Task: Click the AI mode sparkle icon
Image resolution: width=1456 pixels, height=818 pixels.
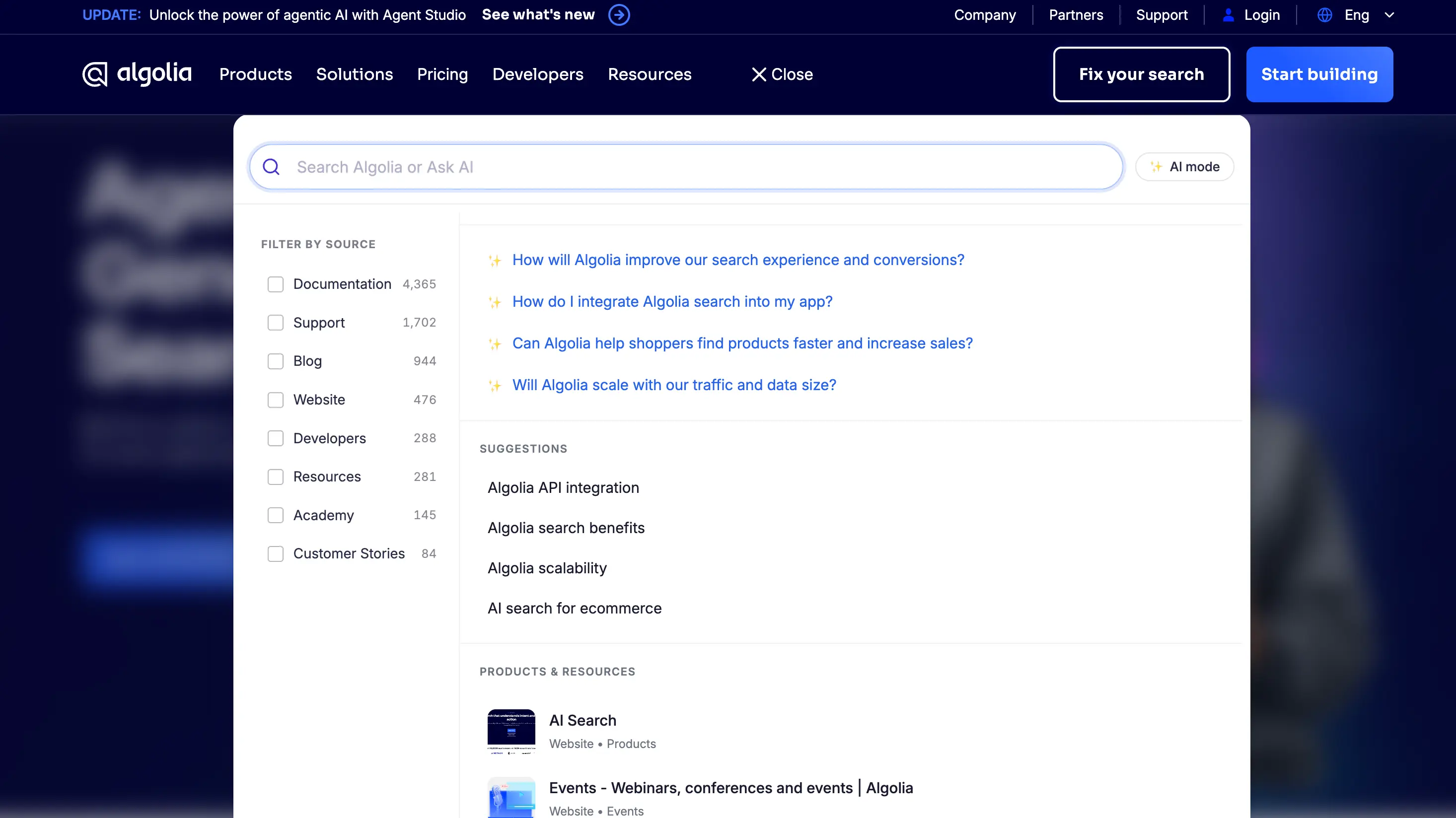Action: coord(1156,167)
